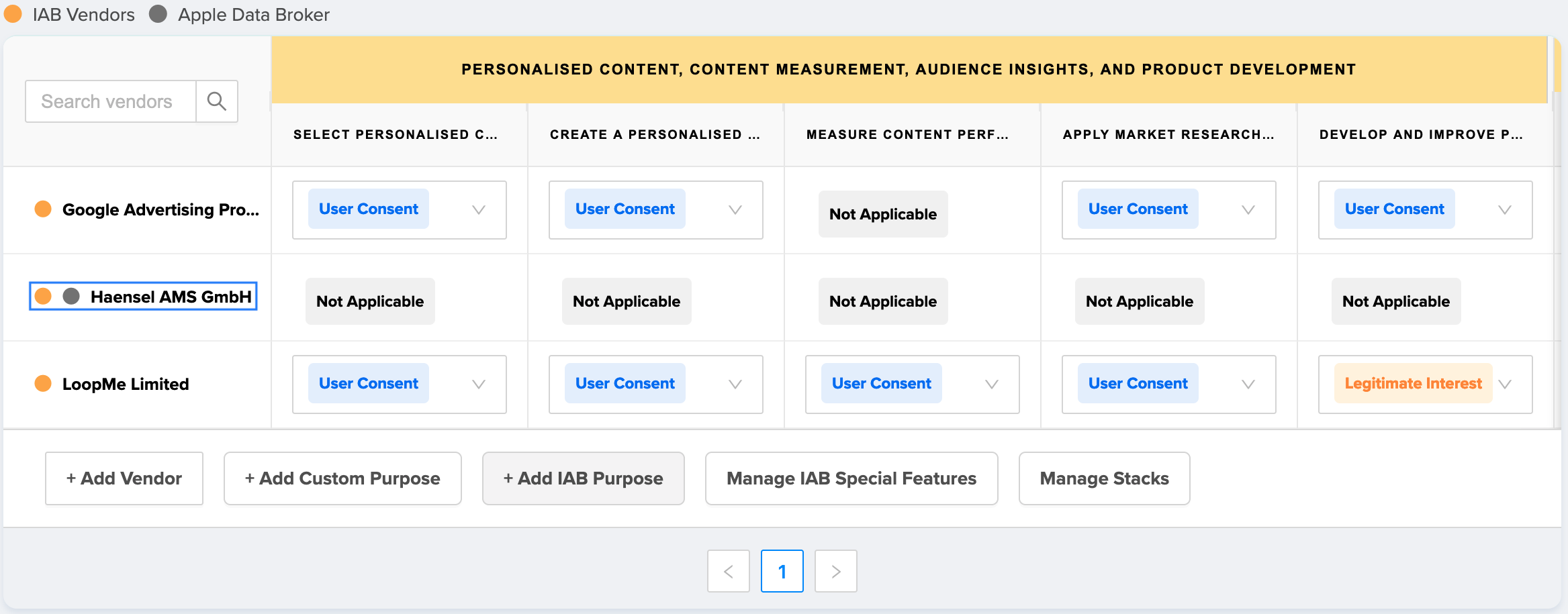Open LoopMe's Legitimate Interest dropdown
Screen dimensions: 1568x614
(x=1426, y=385)
